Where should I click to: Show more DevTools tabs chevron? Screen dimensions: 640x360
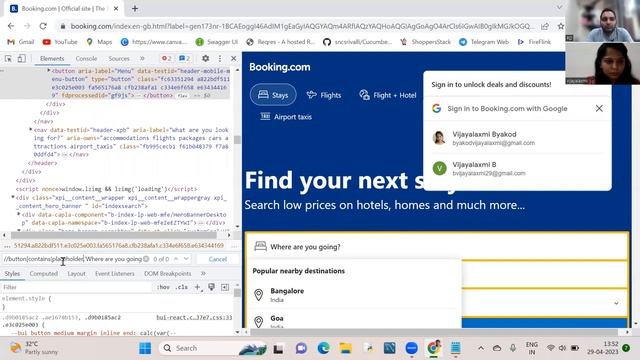142,58
